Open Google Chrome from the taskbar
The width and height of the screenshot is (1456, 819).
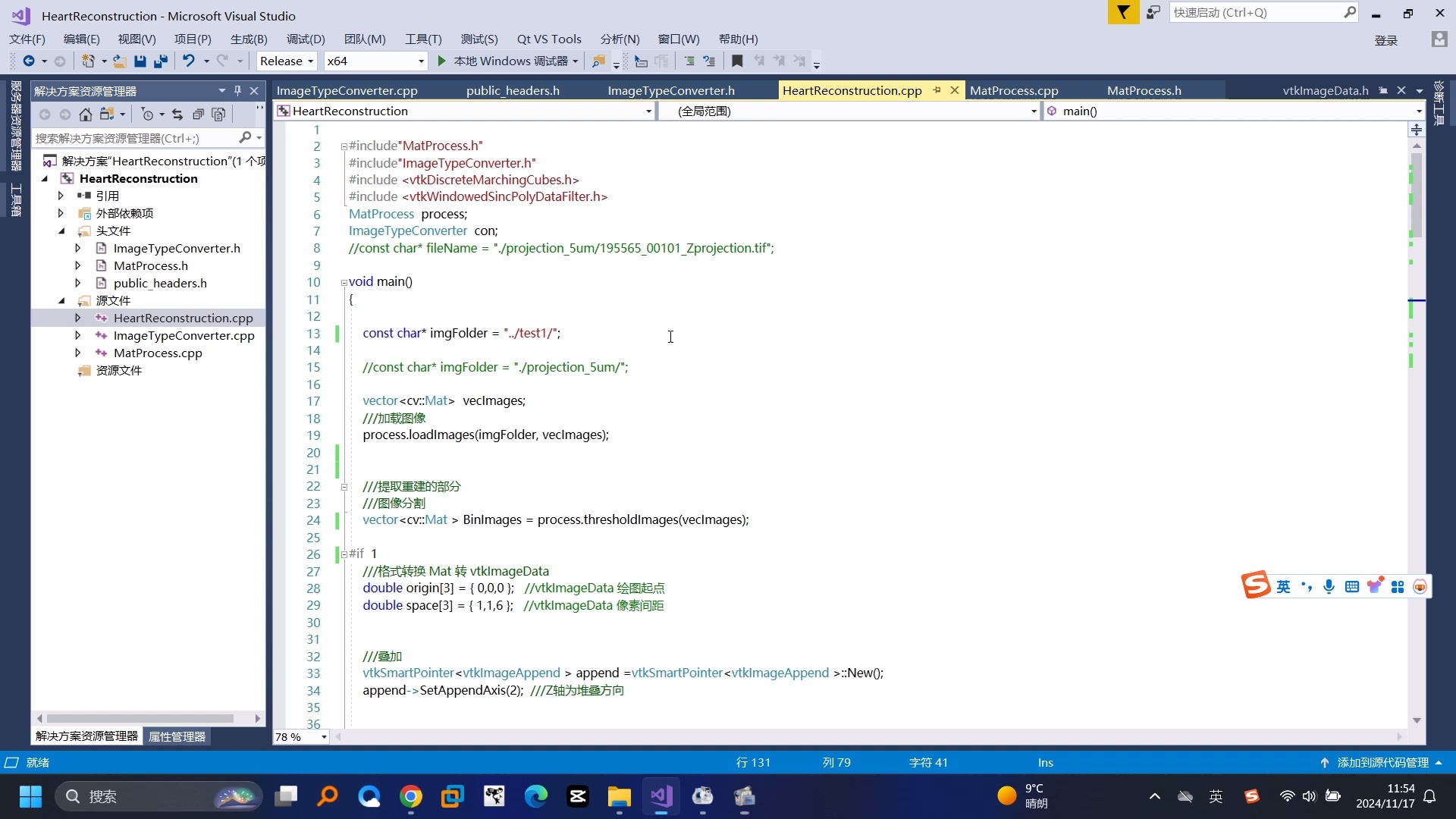[411, 796]
